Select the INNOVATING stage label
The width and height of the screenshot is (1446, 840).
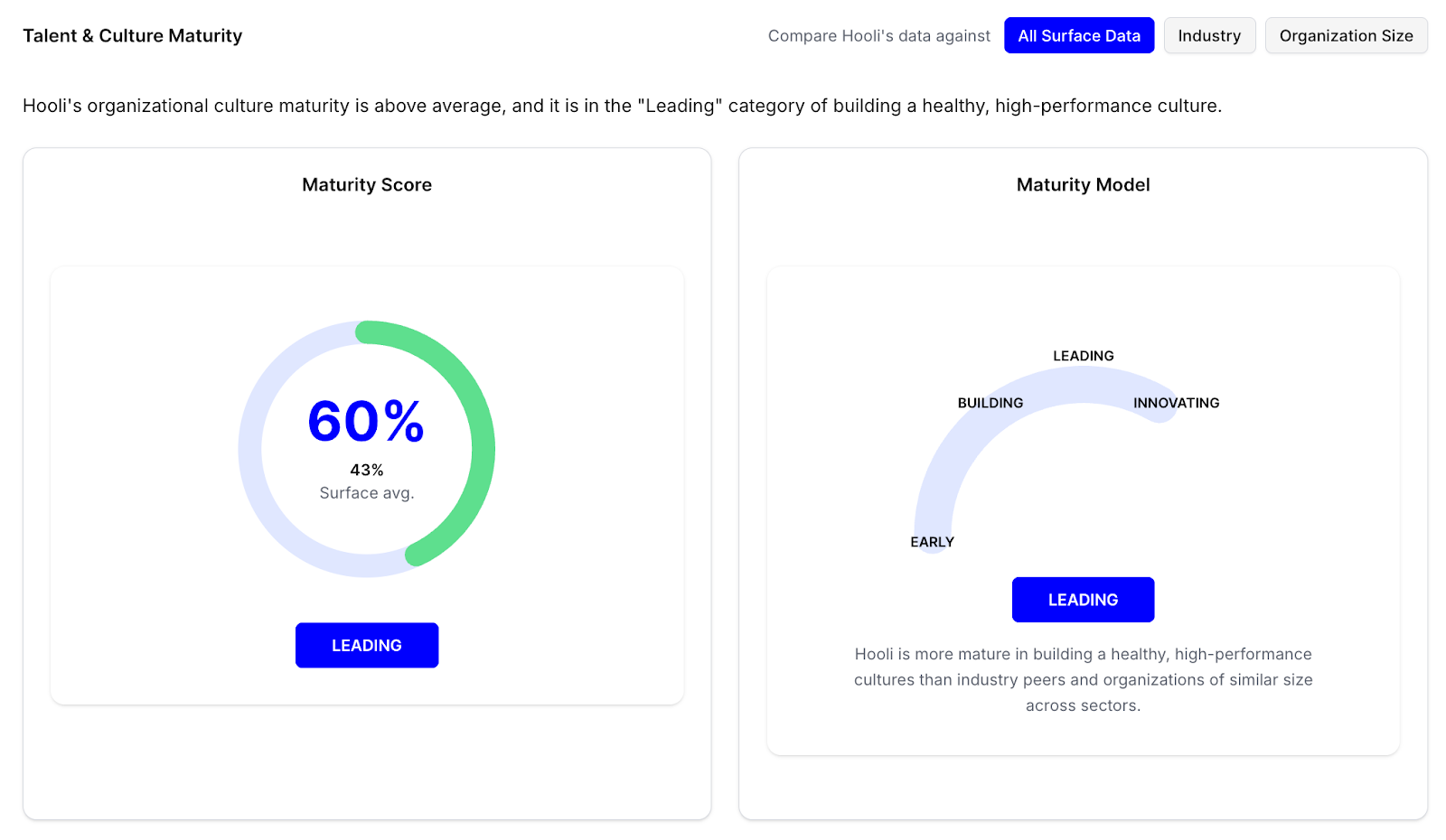click(1176, 403)
